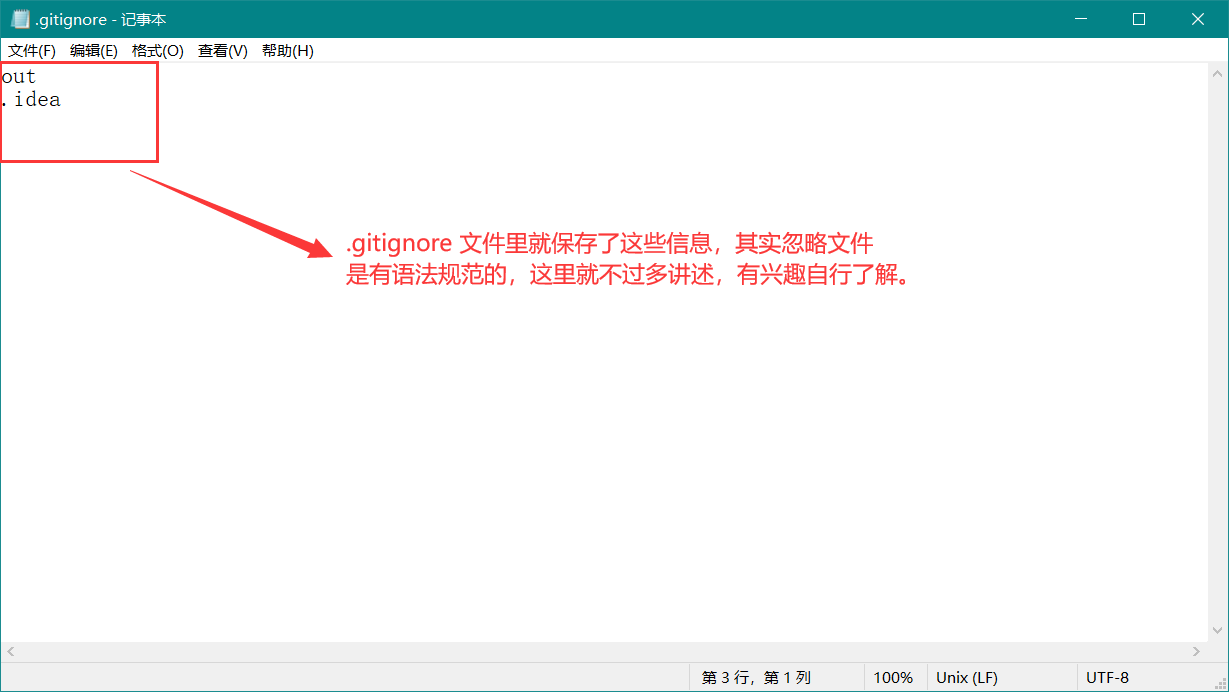This screenshot has width=1229, height=692.
Task: Open the 格式(O) menu
Action: pos(158,51)
